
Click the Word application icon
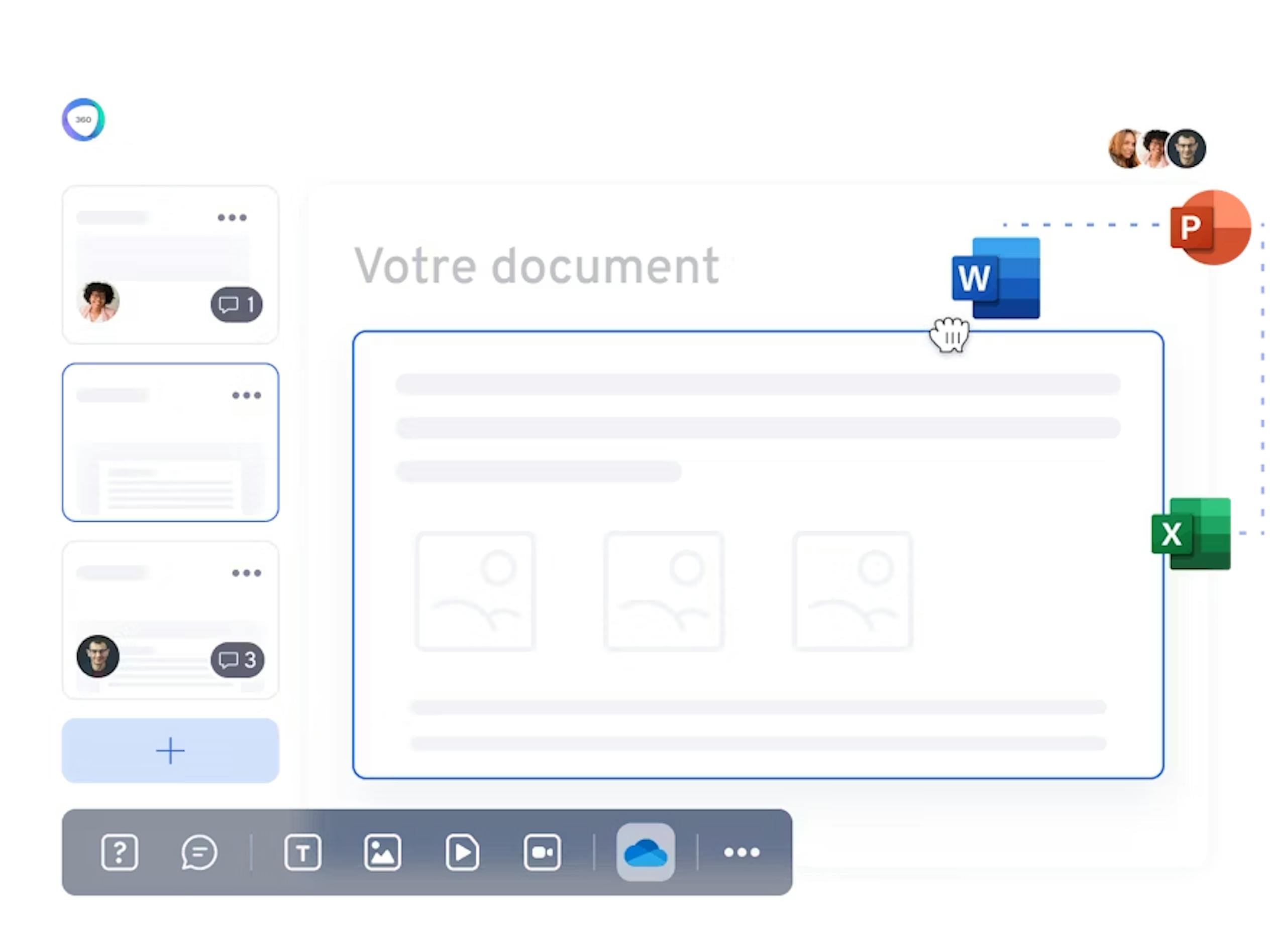point(996,278)
